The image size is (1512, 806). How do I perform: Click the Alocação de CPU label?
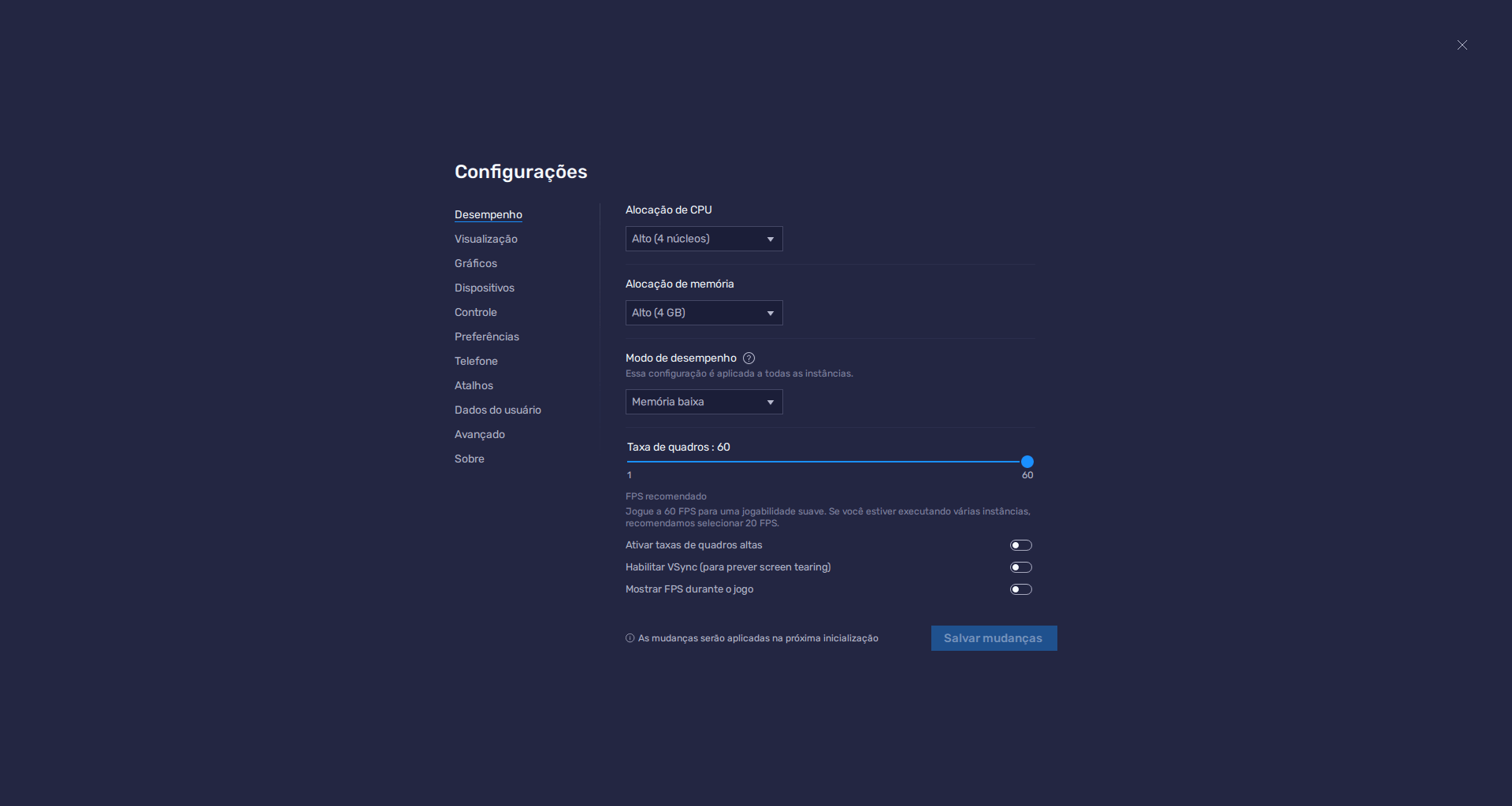click(668, 210)
